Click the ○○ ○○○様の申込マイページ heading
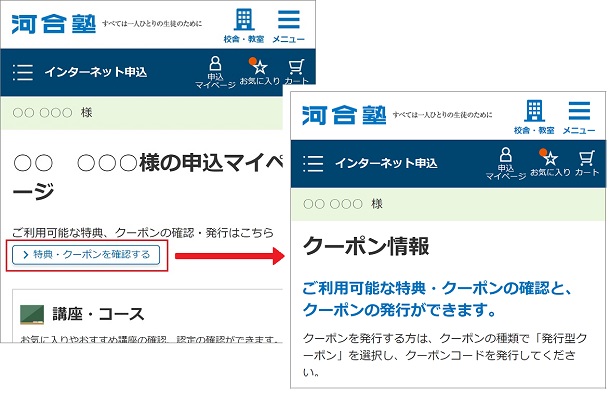Image resolution: width=610 pixels, height=395 pixels. [148, 177]
